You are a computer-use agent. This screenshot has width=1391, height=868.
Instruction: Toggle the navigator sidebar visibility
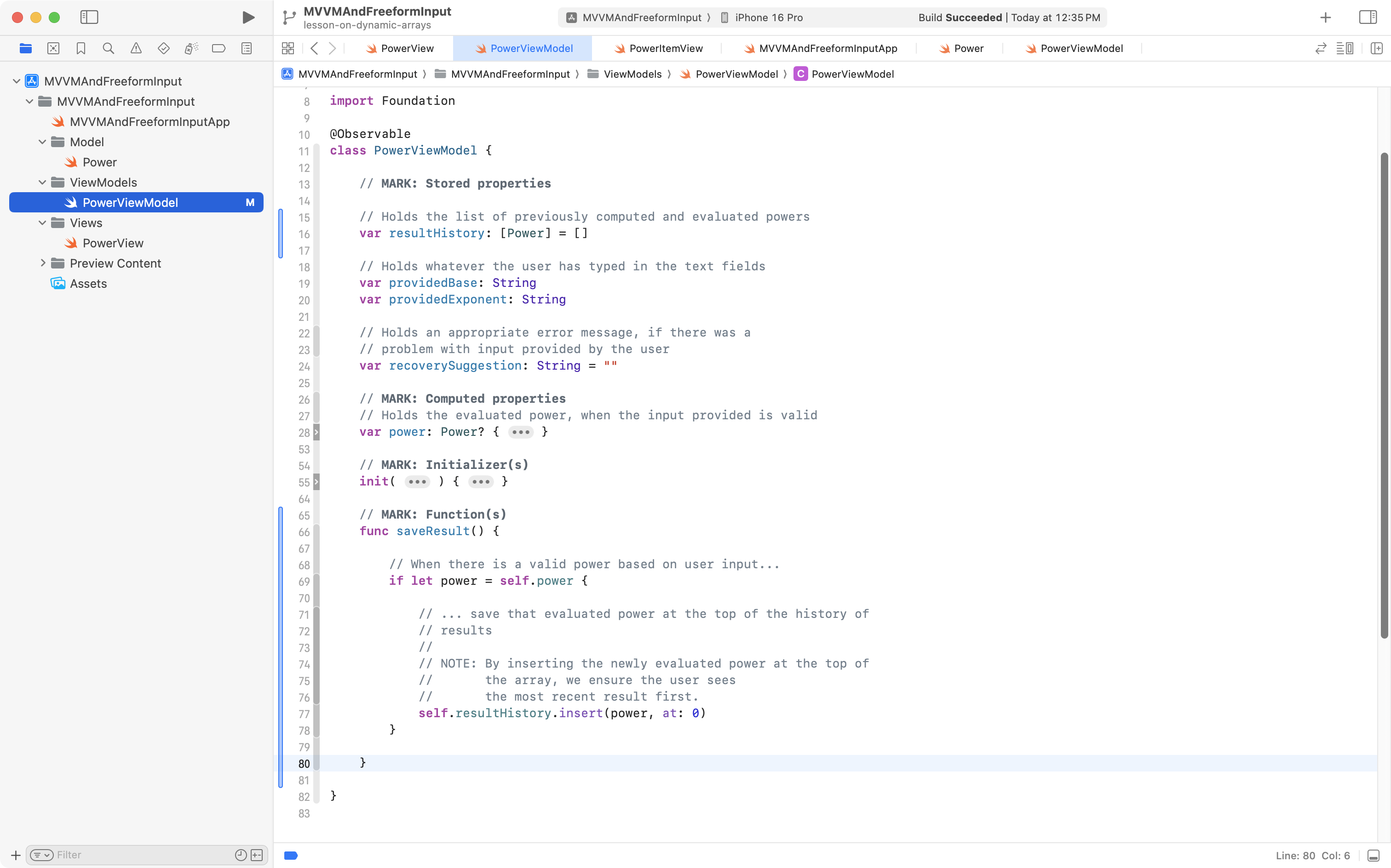[89, 17]
